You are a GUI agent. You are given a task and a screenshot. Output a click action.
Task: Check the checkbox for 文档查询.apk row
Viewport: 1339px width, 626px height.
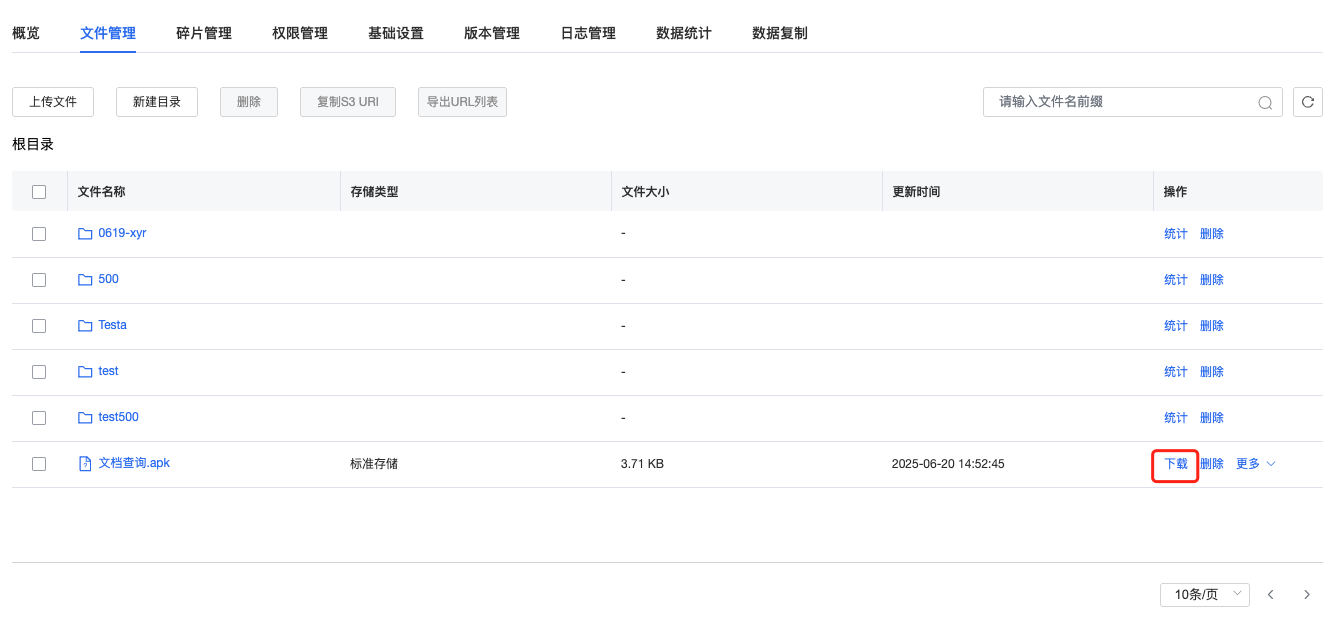click(x=38, y=463)
